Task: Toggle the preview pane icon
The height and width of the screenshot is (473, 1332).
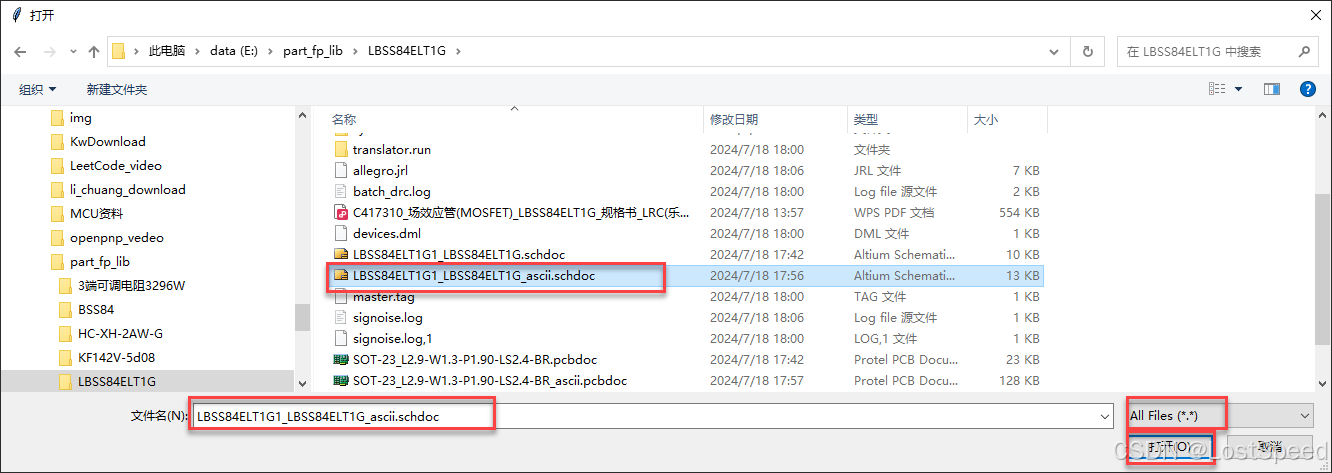Action: pos(1272,89)
